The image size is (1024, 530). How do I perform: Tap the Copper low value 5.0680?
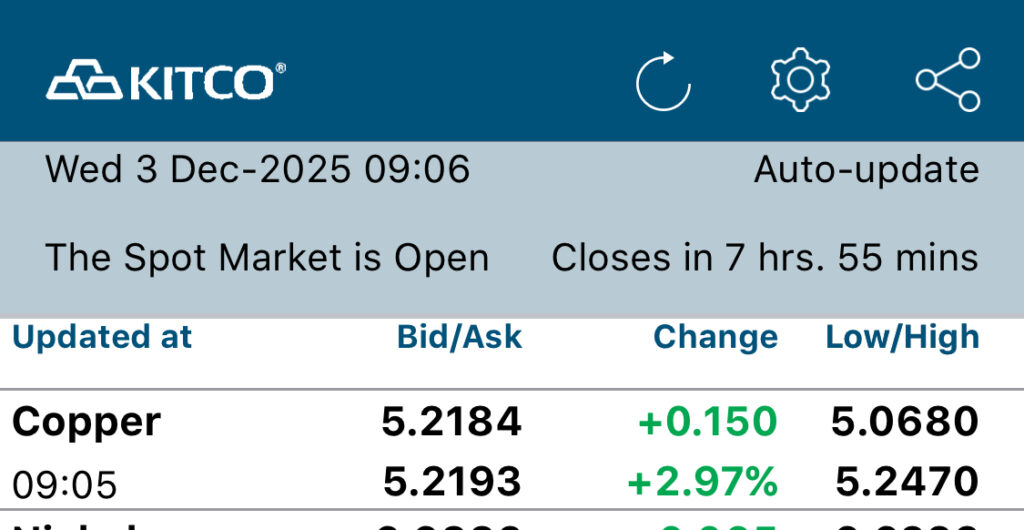click(904, 422)
